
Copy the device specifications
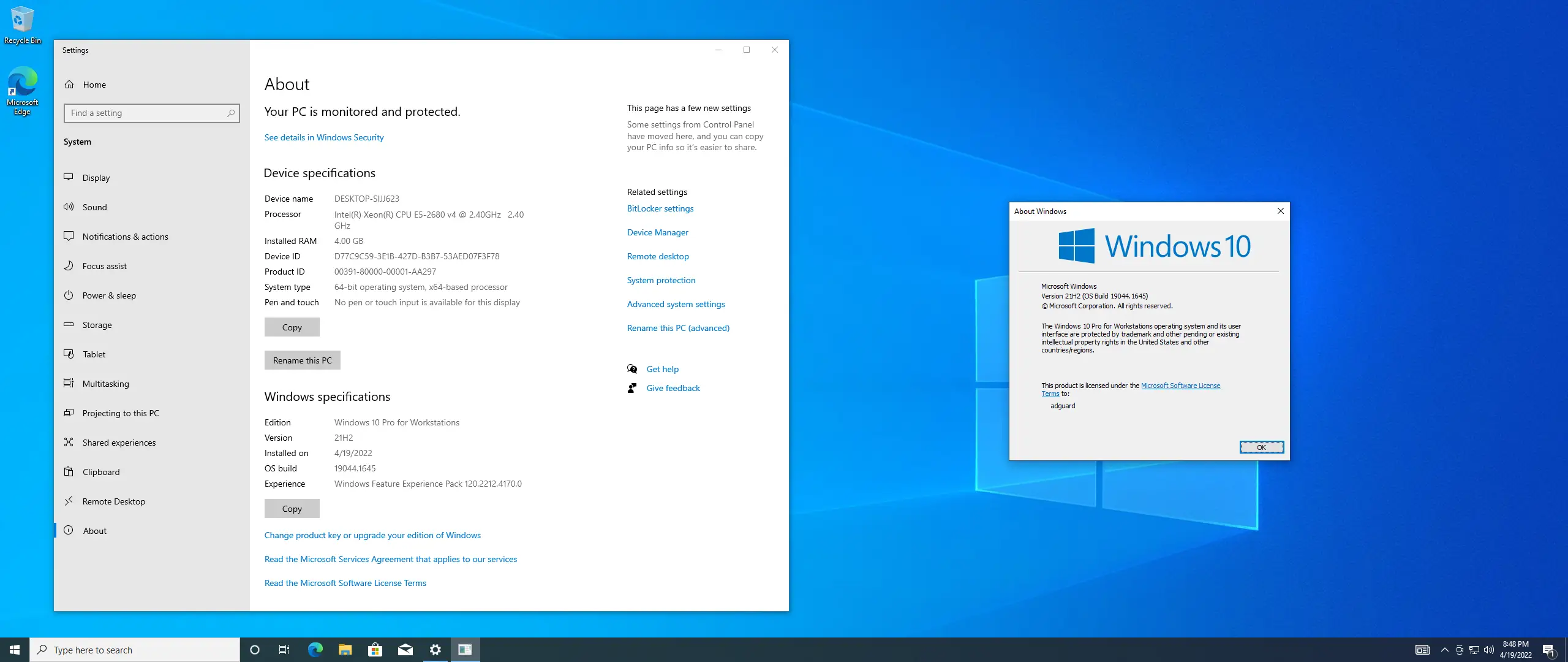292,327
